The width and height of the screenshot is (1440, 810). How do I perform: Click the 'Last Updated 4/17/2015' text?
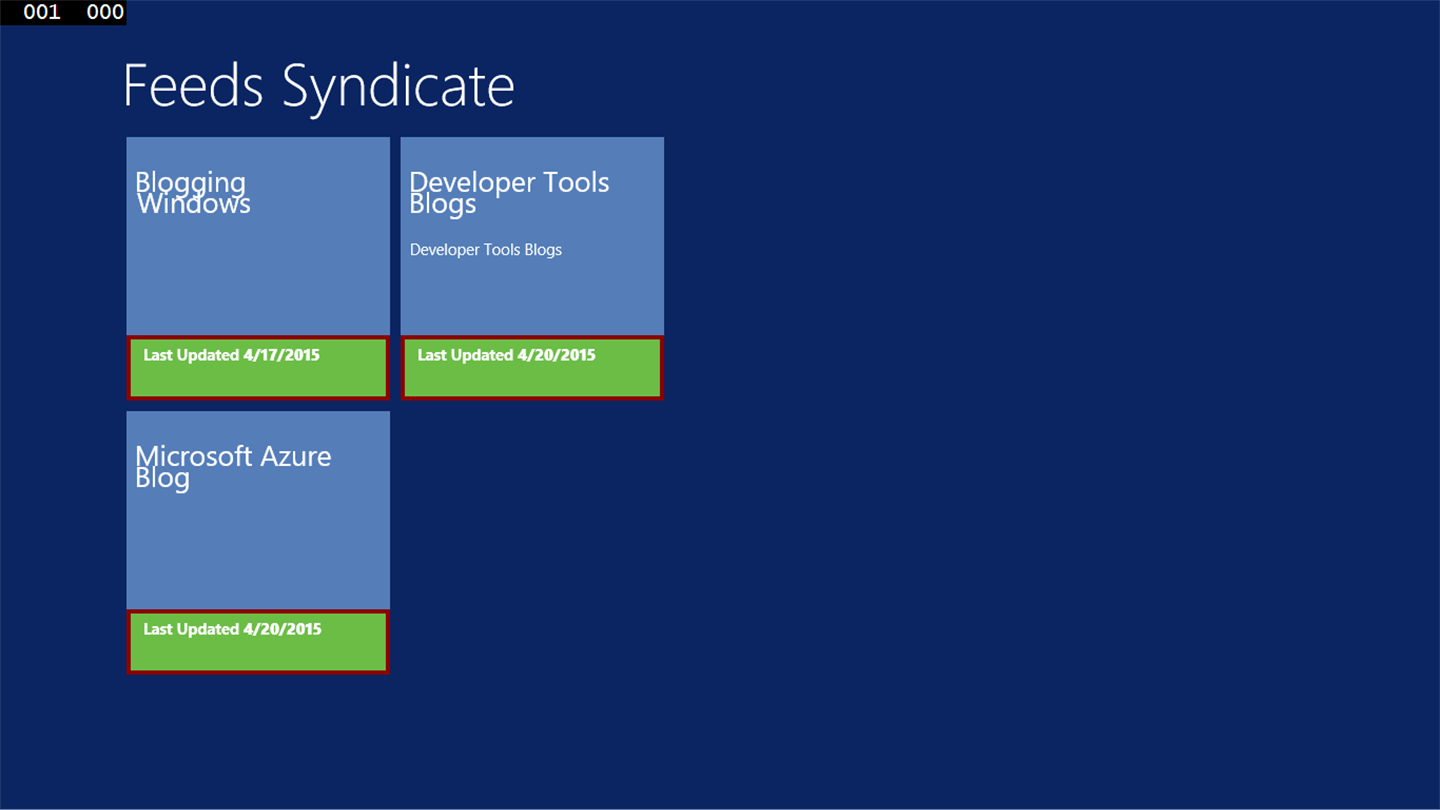click(232, 355)
